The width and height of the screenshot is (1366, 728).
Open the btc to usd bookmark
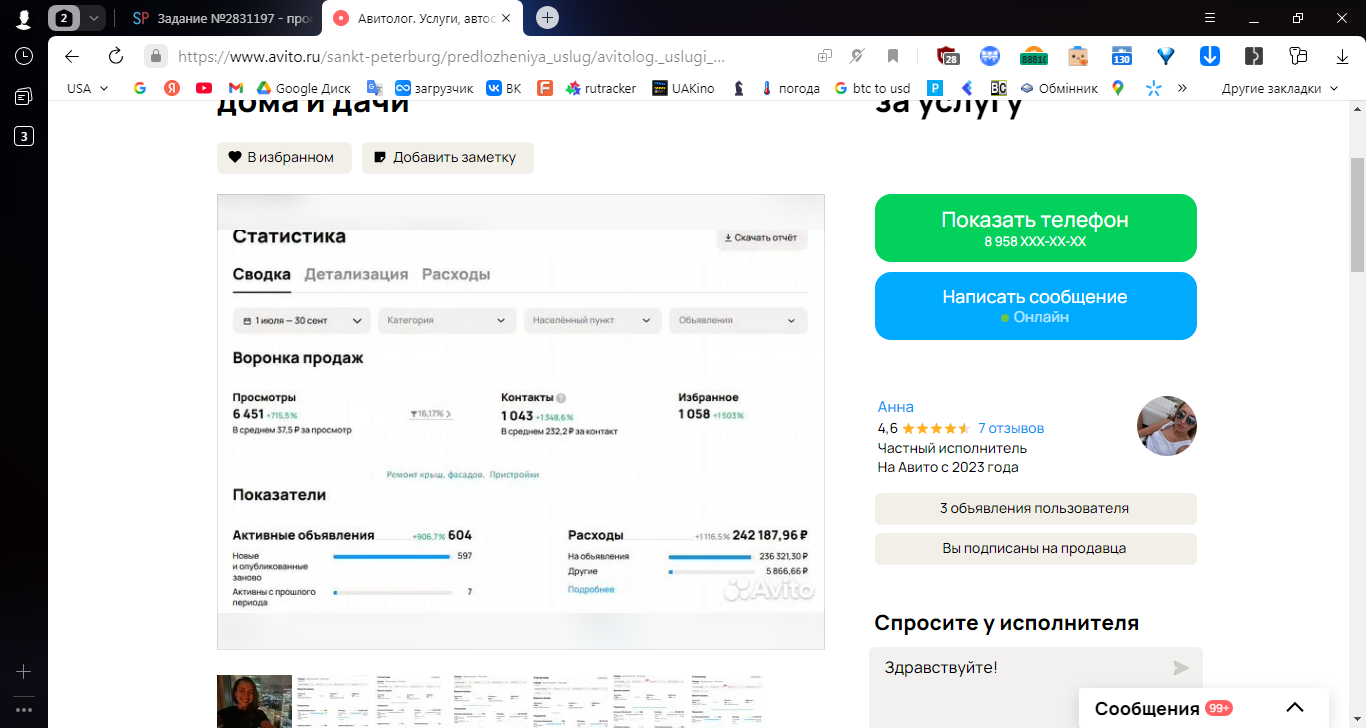tap(872, 88)
